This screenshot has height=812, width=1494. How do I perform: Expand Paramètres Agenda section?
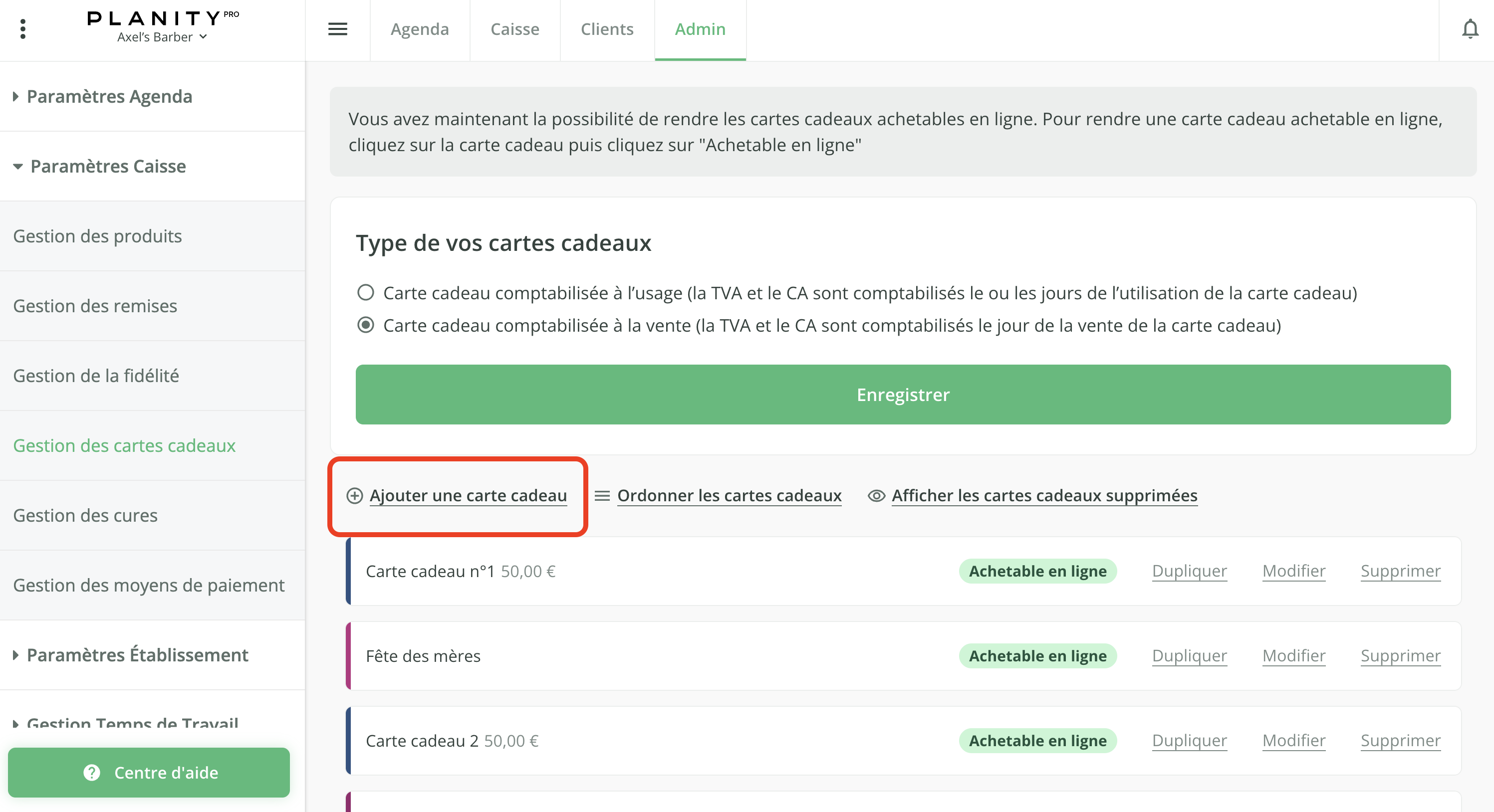(109, 96)
